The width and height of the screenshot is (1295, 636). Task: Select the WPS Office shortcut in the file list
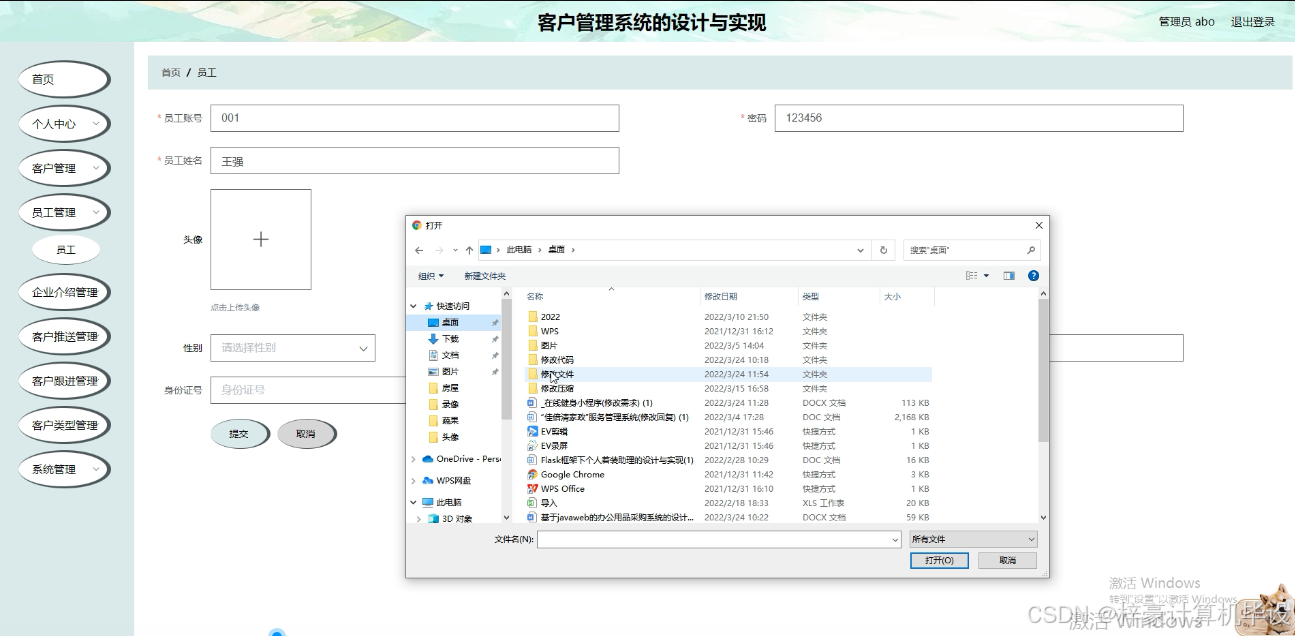pos(565,488)
